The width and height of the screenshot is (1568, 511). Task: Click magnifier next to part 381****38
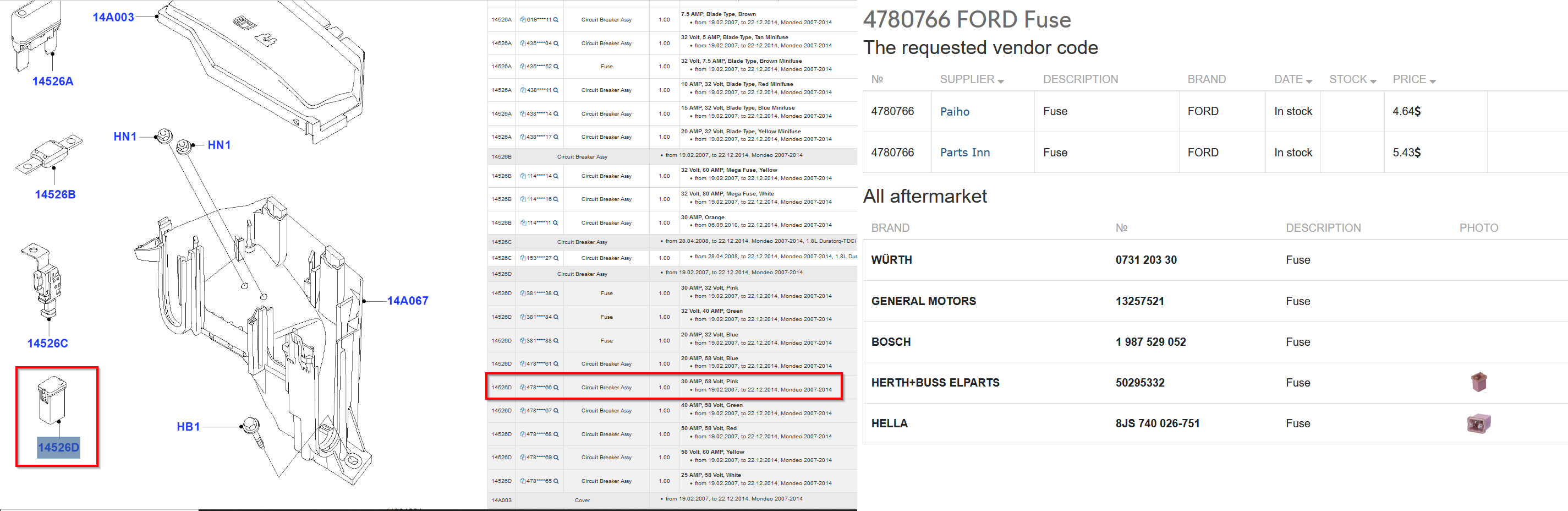pyautogui.click(x=556, y=293)
